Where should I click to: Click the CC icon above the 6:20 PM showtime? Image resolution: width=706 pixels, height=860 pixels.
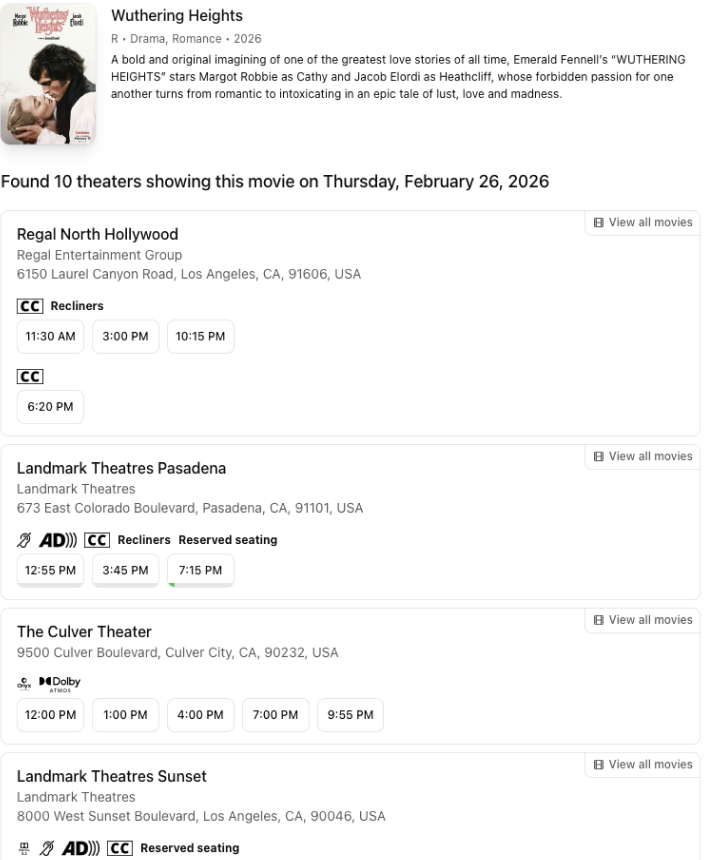(x=30, y=377)
